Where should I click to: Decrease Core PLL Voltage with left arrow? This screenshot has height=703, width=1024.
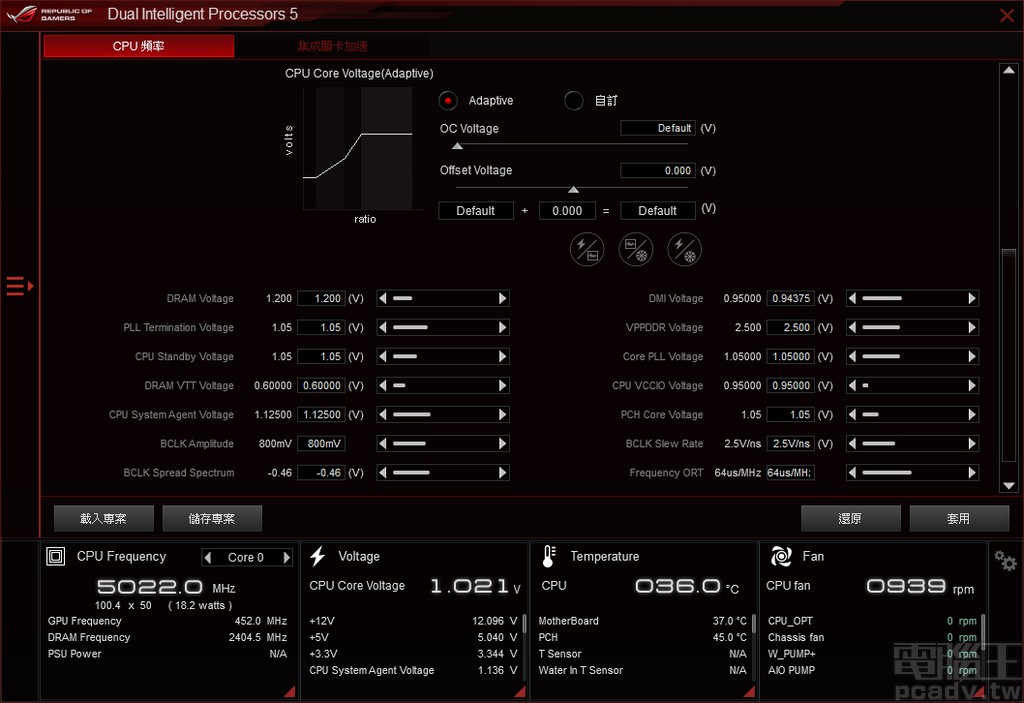click(852, 357)
